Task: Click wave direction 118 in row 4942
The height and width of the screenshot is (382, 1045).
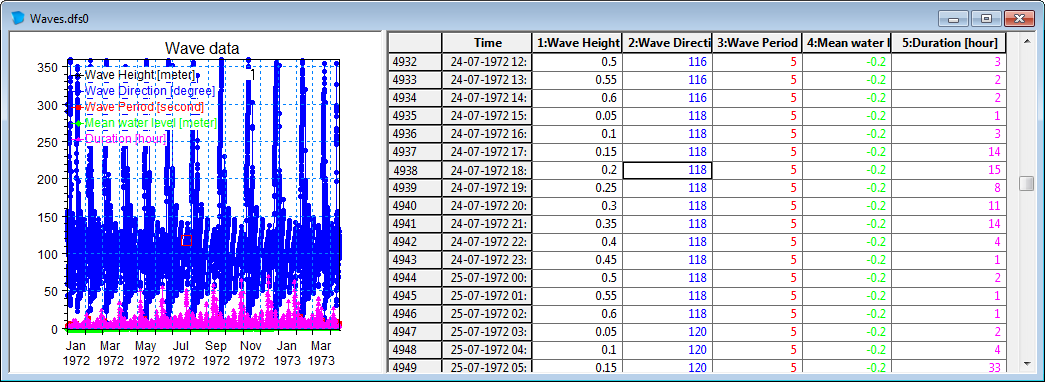Action: click(x=667, y=241)
